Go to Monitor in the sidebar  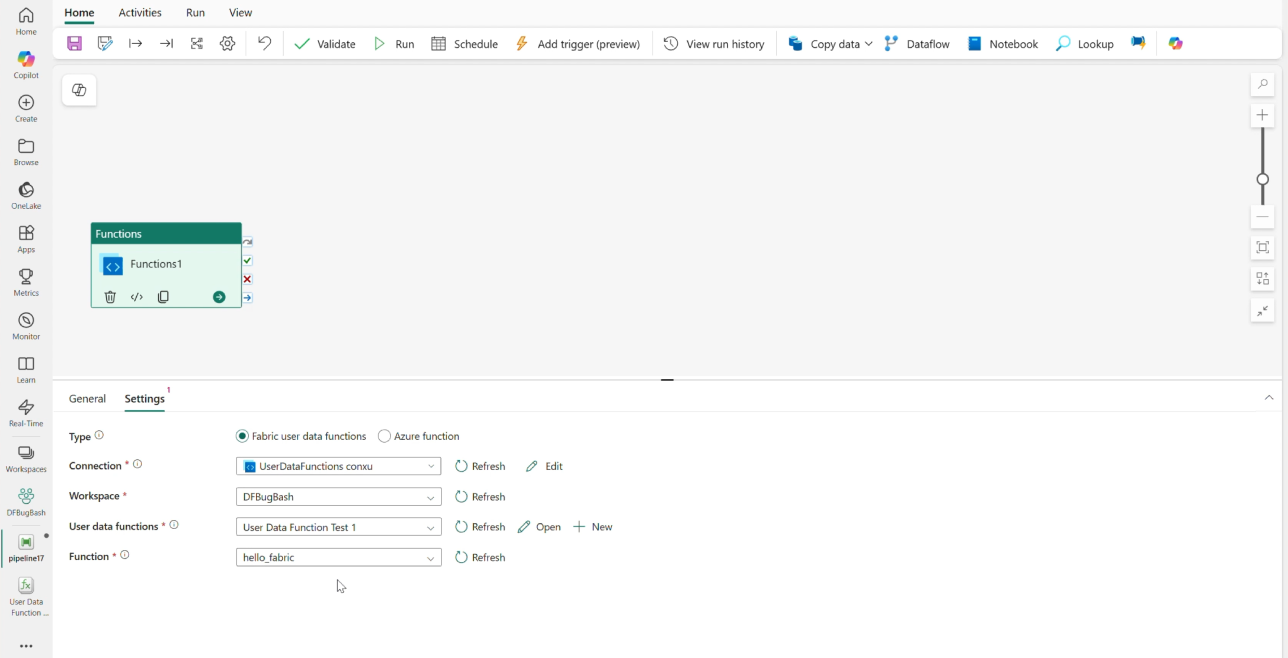pos(26,326)
